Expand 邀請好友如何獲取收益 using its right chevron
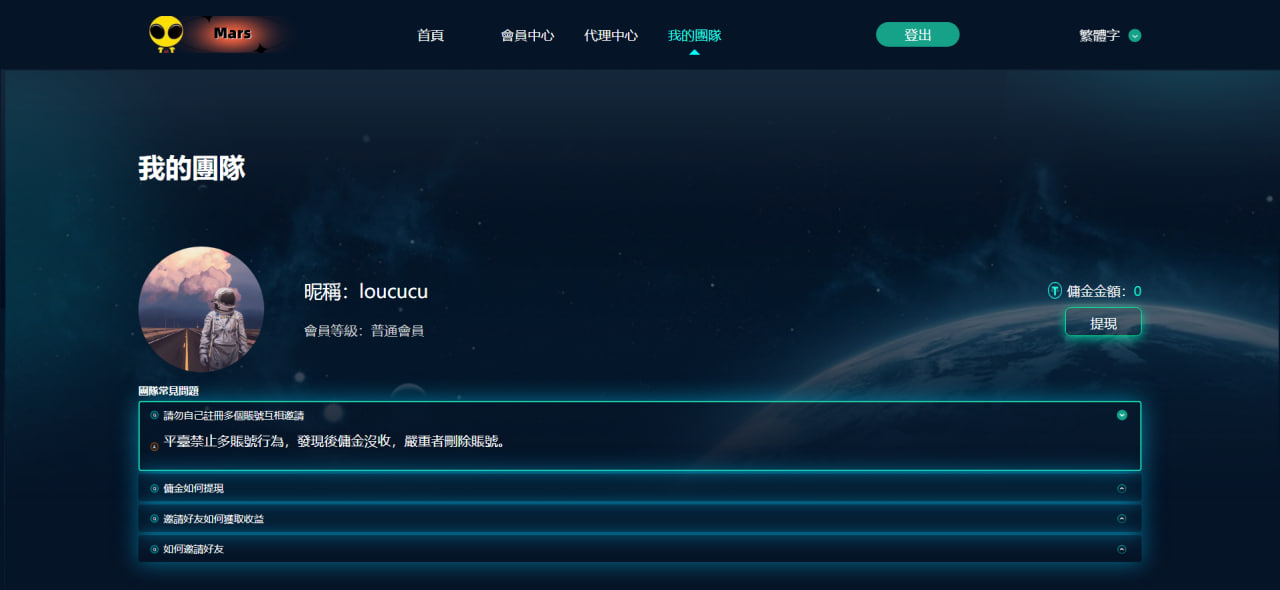The height and width of the screenshot is (590, 1280). [1122, 519]
